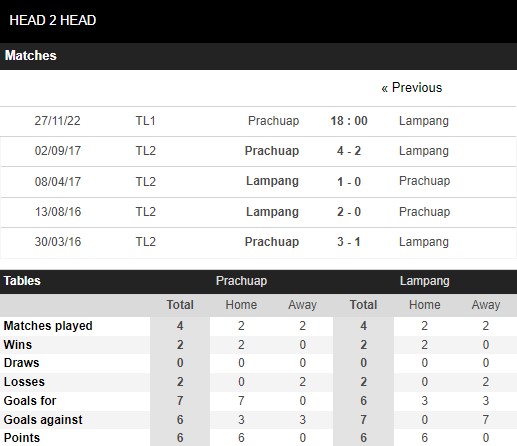This screenshot has height=446, width=517.
Task: Open the 3 - 1 match score
Action: (349, 242)
